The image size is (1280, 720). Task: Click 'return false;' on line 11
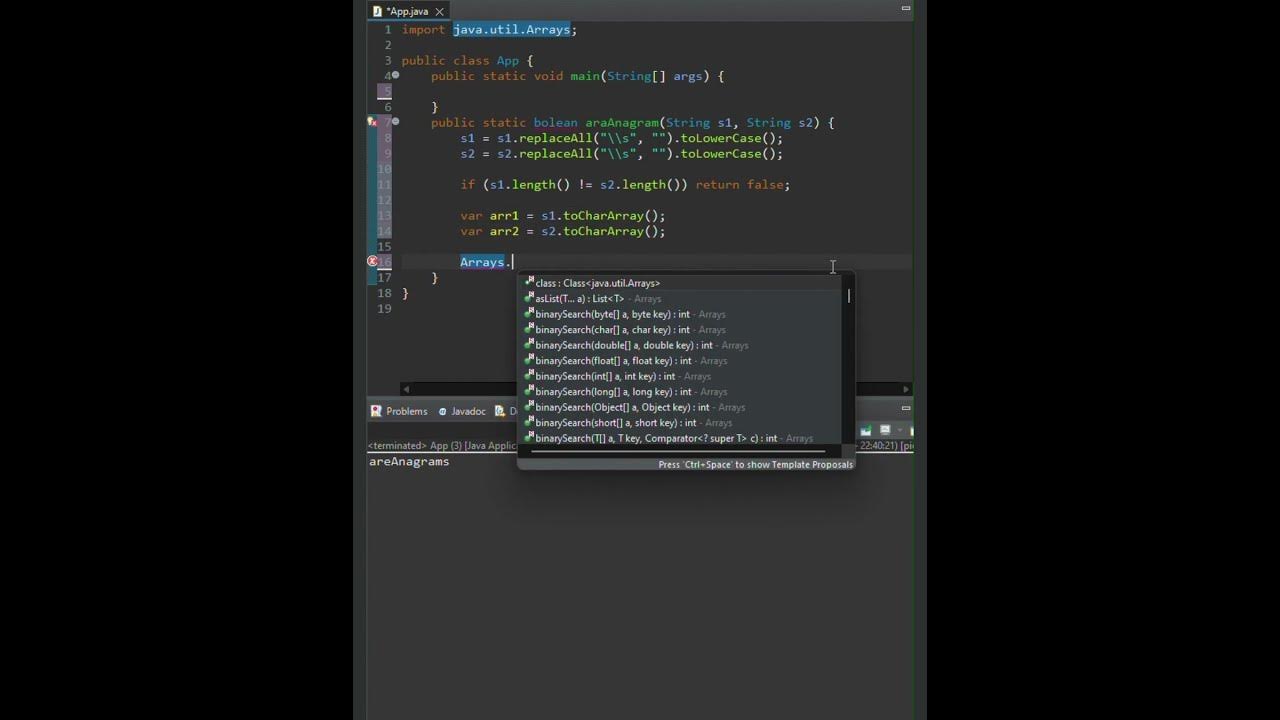click(x=742, y=185)
